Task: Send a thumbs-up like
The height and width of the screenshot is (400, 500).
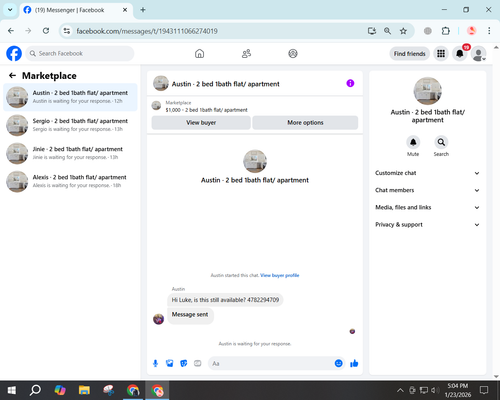Action: point(354,363)
